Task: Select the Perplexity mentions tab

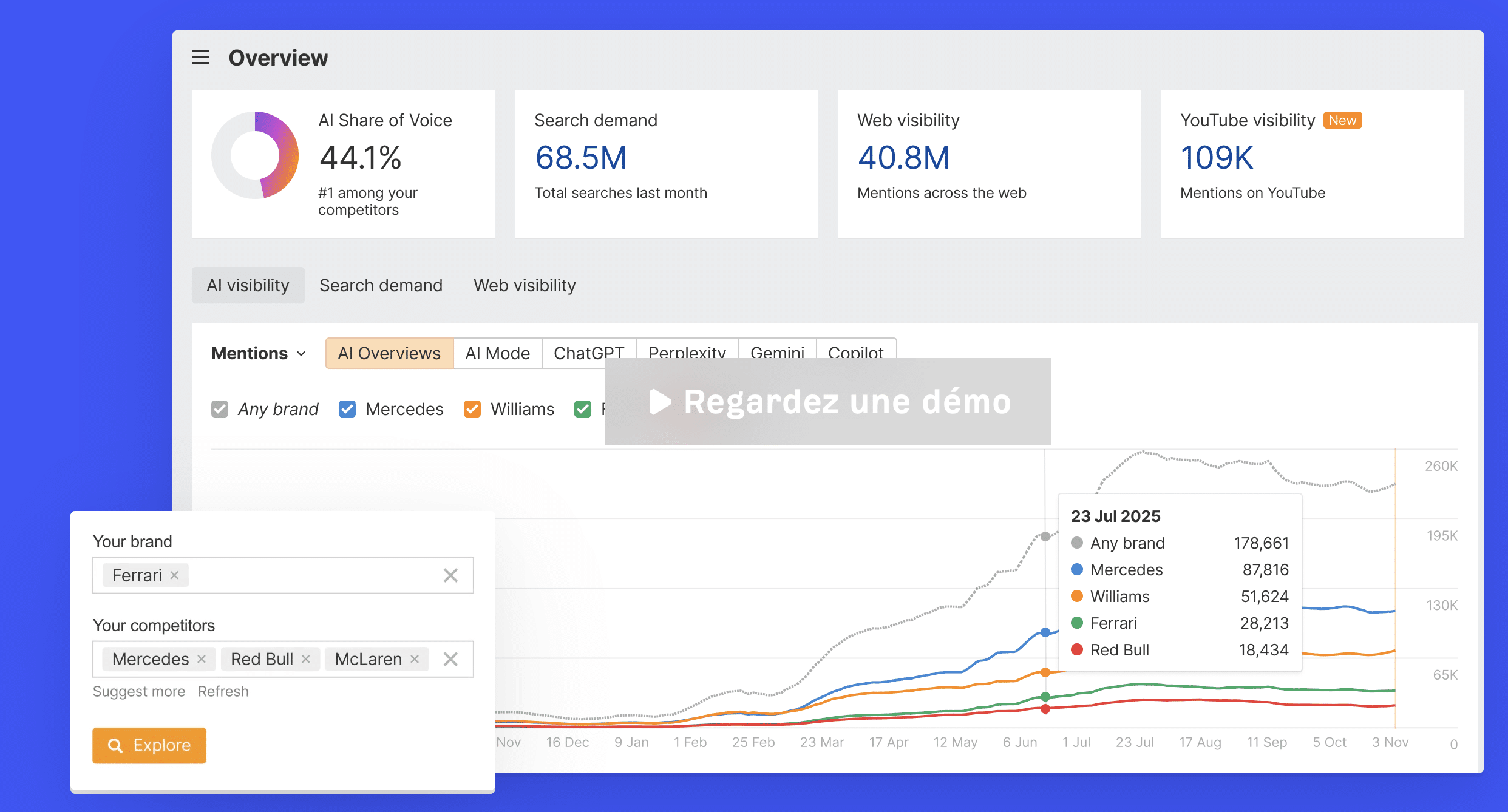Action: pos(687,353)
